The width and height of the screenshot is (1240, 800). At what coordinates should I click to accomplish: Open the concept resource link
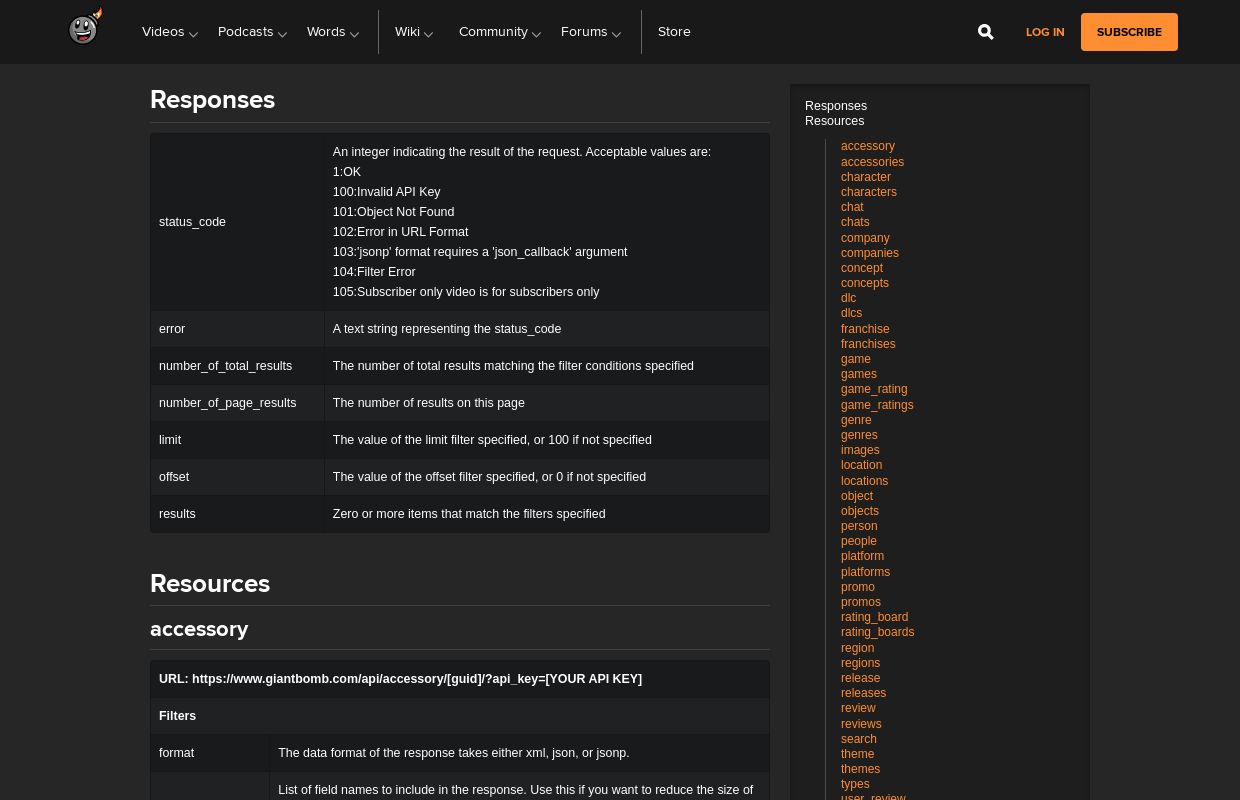click(862, 268)
